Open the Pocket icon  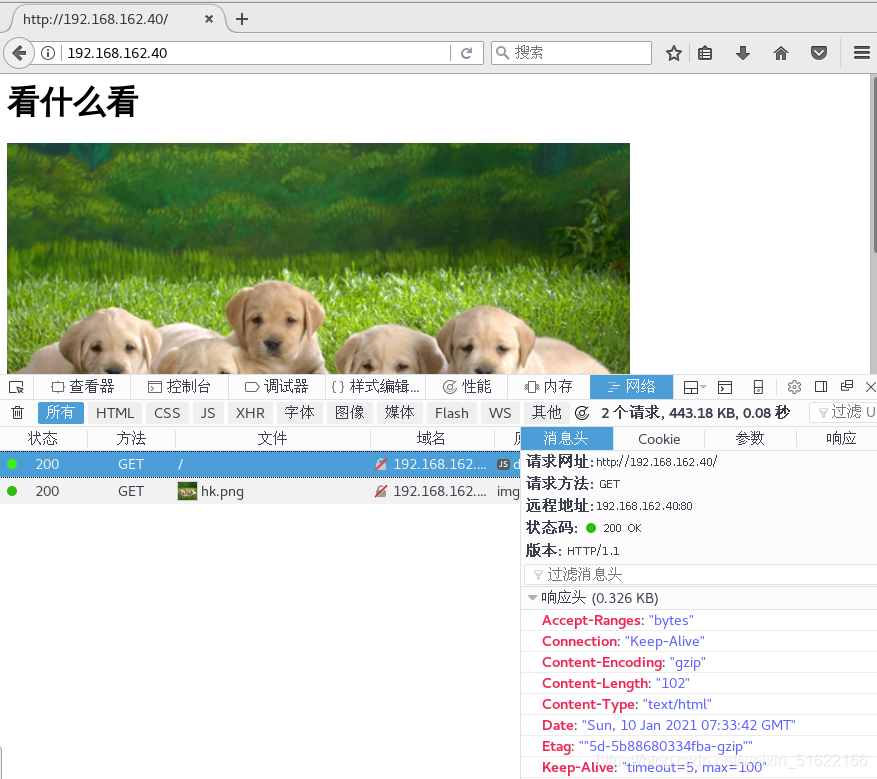(819, 53)
